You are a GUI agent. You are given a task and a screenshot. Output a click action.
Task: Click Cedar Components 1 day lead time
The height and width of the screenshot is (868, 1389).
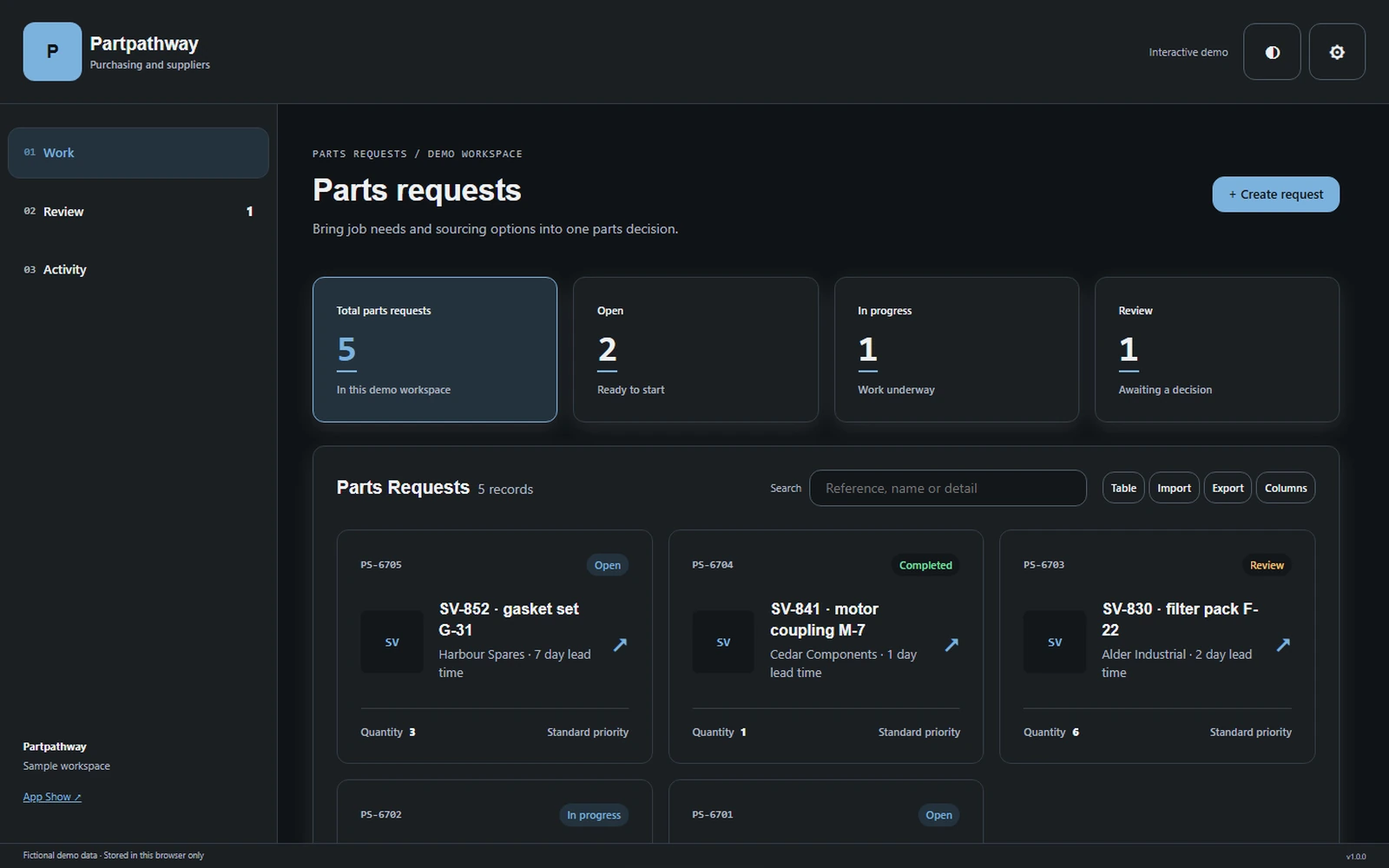843,663
